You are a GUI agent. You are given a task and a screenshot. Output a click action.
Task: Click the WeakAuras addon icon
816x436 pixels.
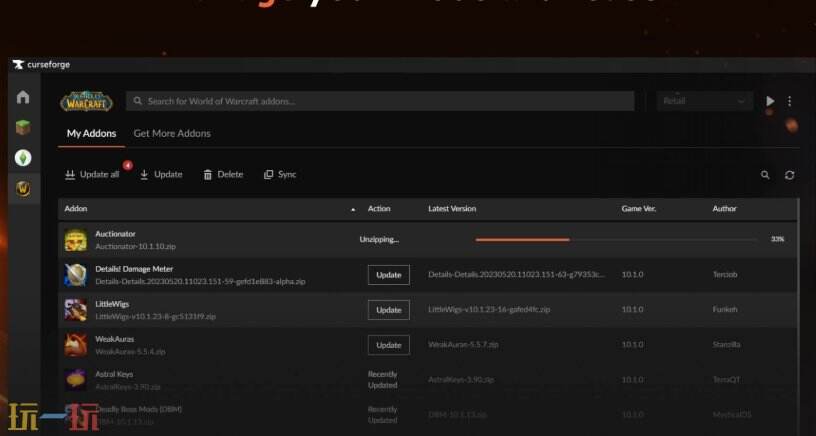tap(76, 345)
